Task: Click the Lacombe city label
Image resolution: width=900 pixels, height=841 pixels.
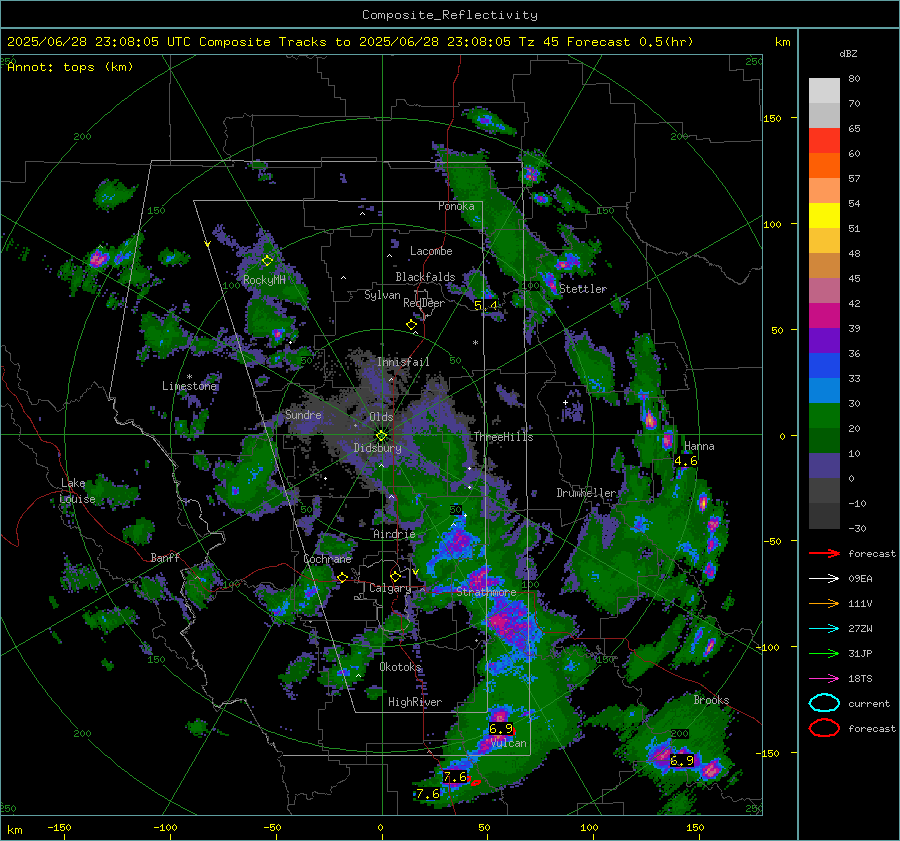Action: click(431, 251)
